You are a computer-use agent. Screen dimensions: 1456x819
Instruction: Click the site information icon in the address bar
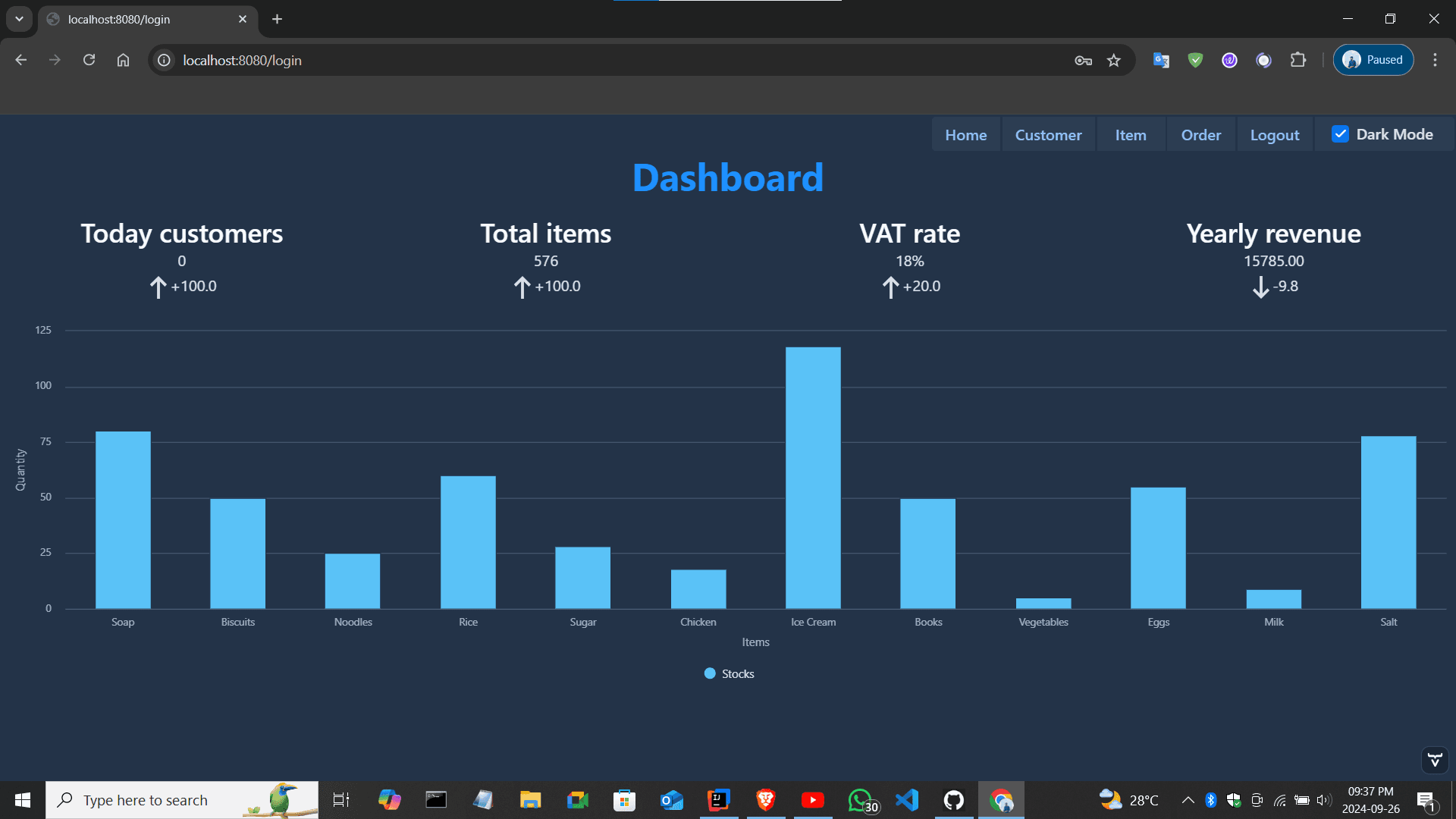point(164,60)
